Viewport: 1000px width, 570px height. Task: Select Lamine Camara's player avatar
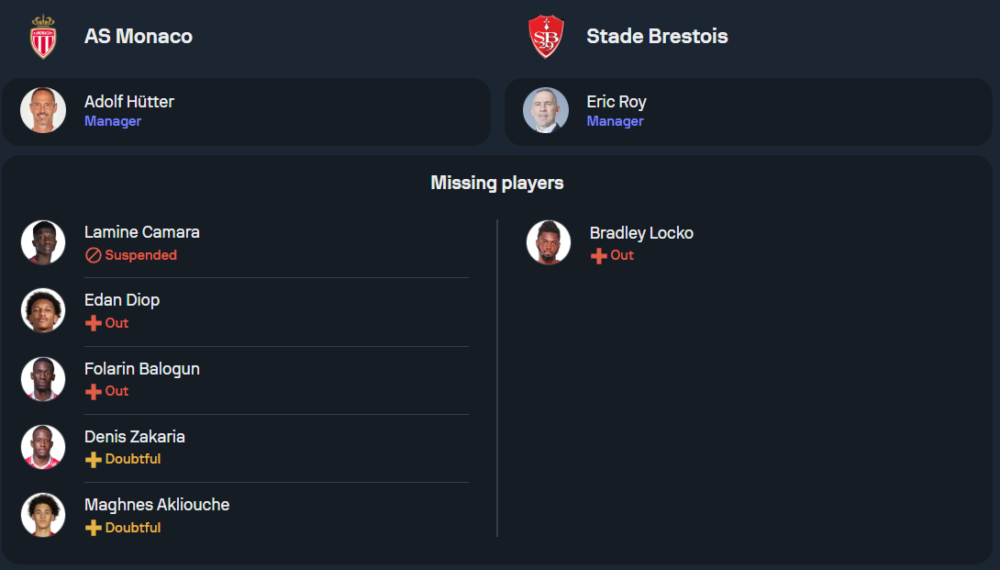pyautogui.click(x=43, y=242)
